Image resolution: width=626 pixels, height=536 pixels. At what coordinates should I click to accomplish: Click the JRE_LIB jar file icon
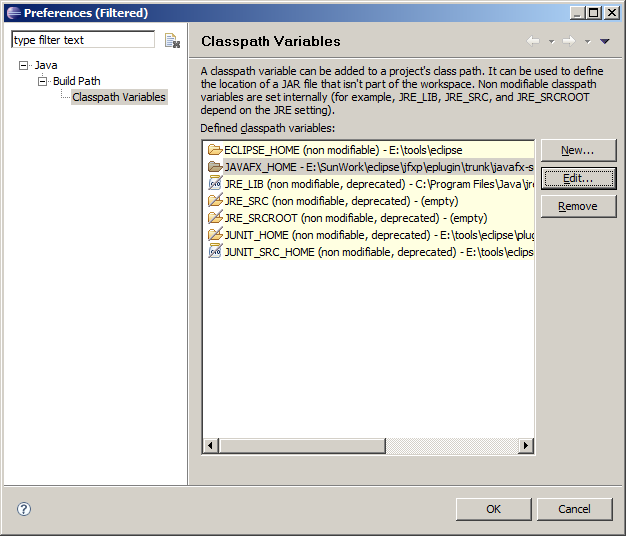tap(214, 184)
